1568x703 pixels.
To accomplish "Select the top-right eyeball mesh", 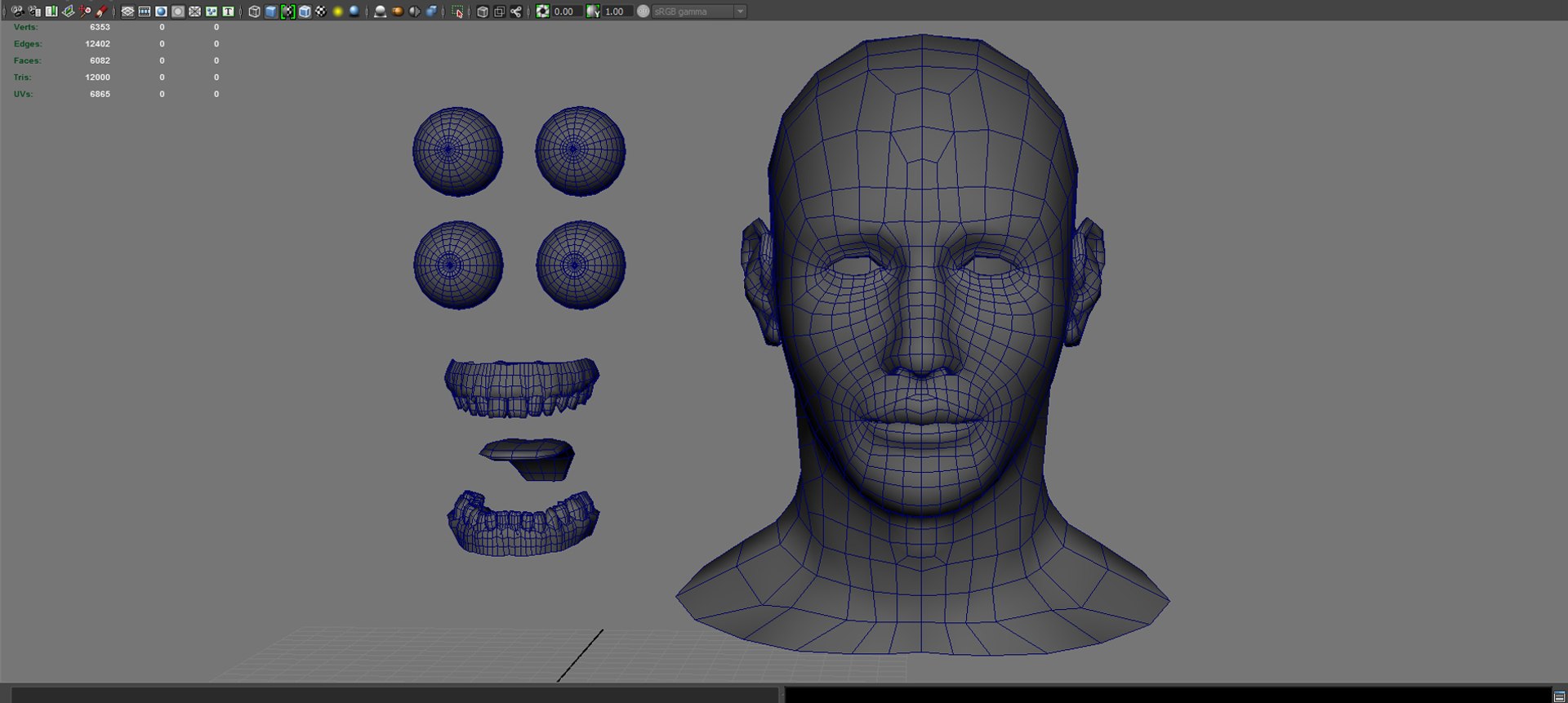I will tap(580, 150).
